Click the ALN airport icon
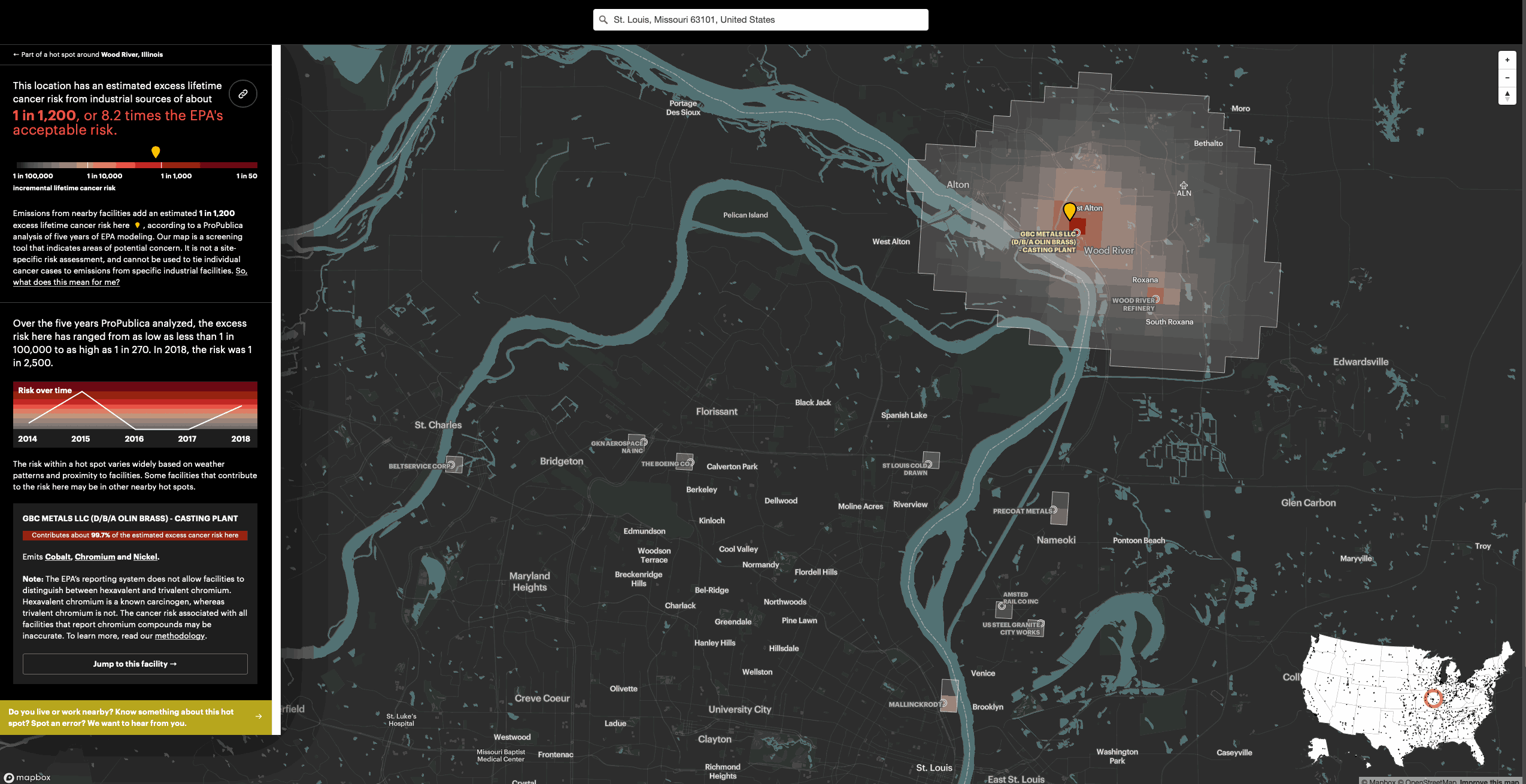The height and width of the screenshot is (784, 1526). click(1184, 186)
